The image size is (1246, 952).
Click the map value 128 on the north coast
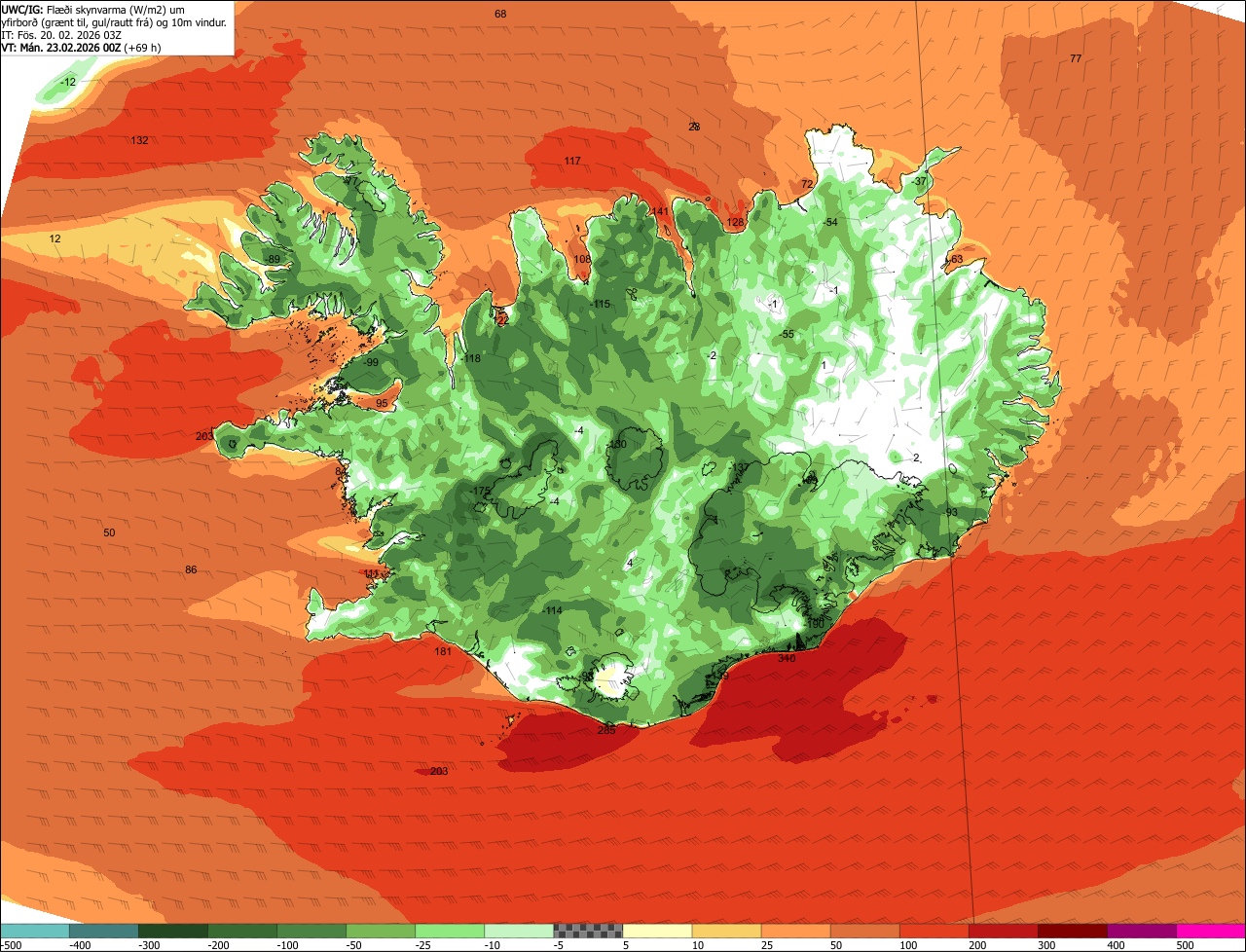(735, 223)
